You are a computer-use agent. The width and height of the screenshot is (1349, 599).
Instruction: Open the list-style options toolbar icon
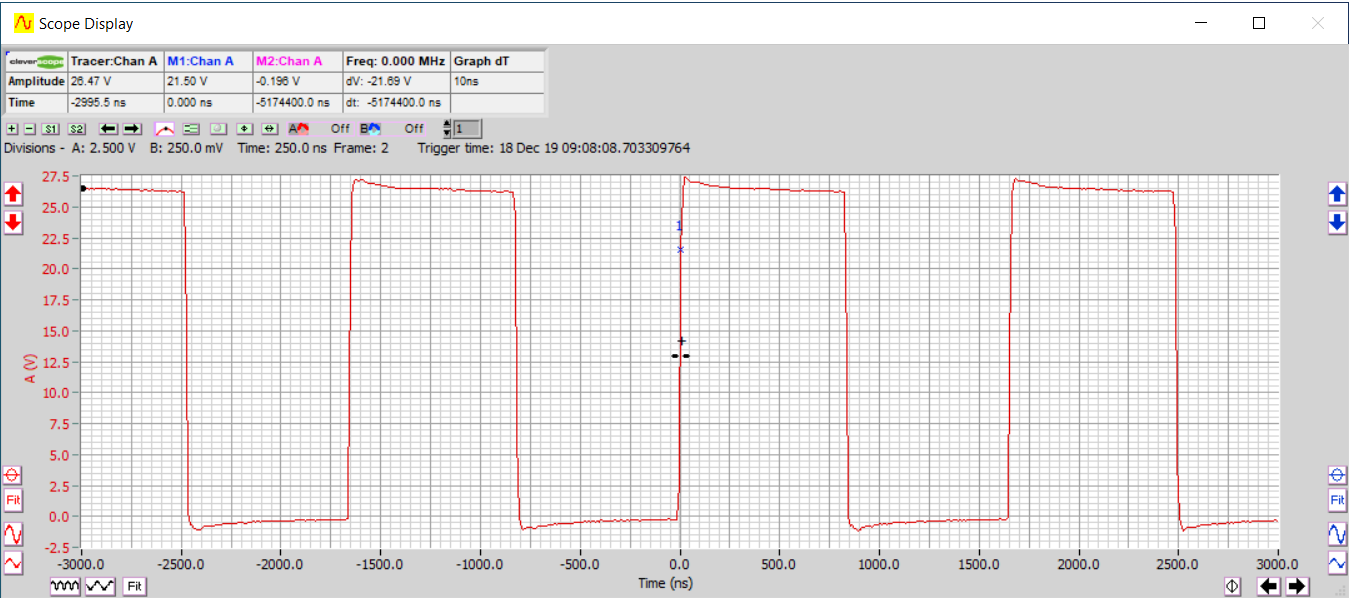click(x=192, y=129)
